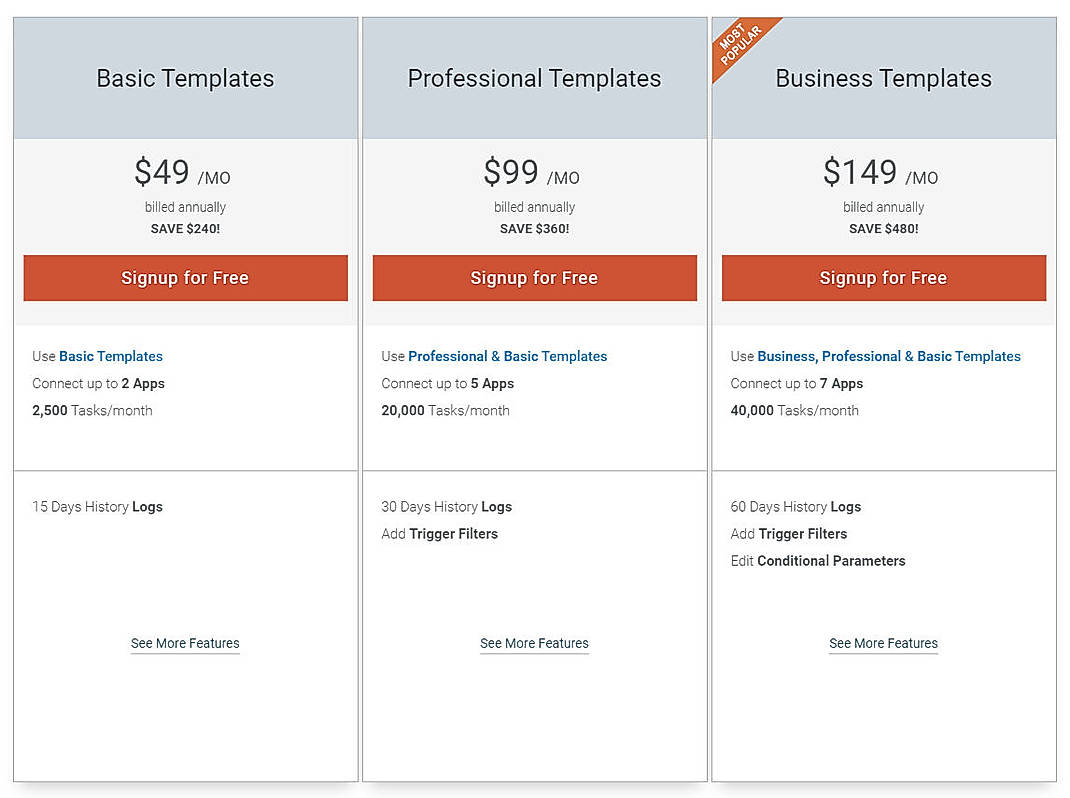Viewport: 1070px width, 798px height.
Task: Click billed annually under Business price
Action: click(x=883, y=207)
